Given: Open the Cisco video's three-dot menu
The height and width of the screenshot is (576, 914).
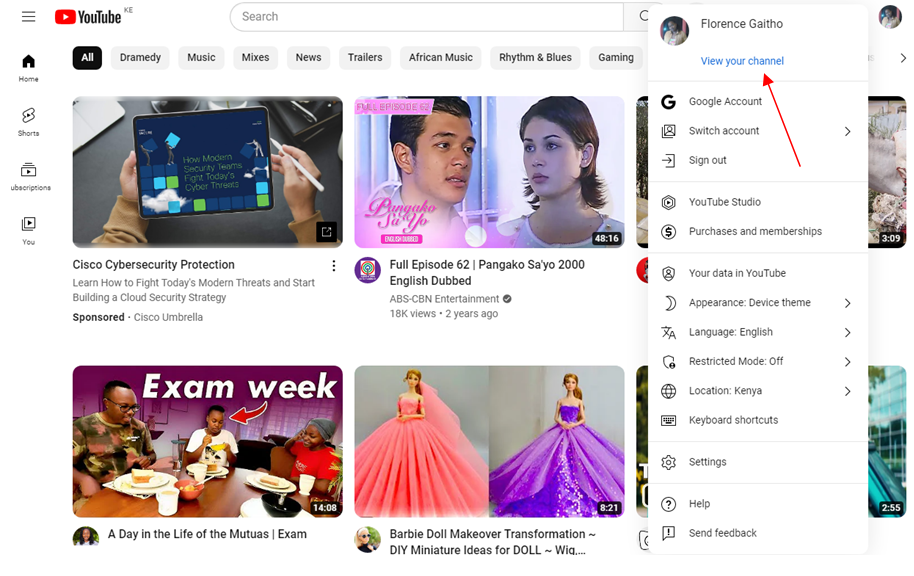Looking at the screenshot, I should pos(334,266).
